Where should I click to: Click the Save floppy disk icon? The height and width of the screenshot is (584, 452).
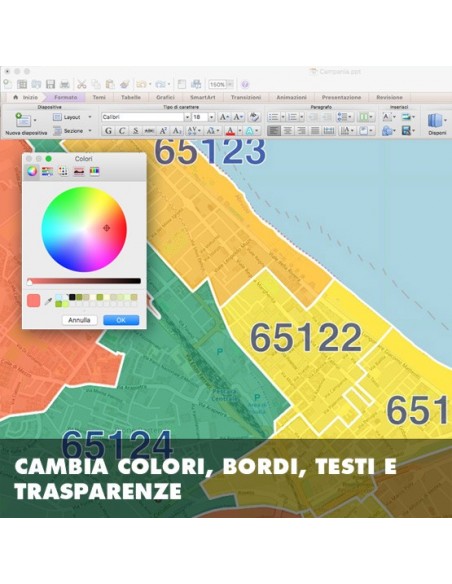[50, 85]
